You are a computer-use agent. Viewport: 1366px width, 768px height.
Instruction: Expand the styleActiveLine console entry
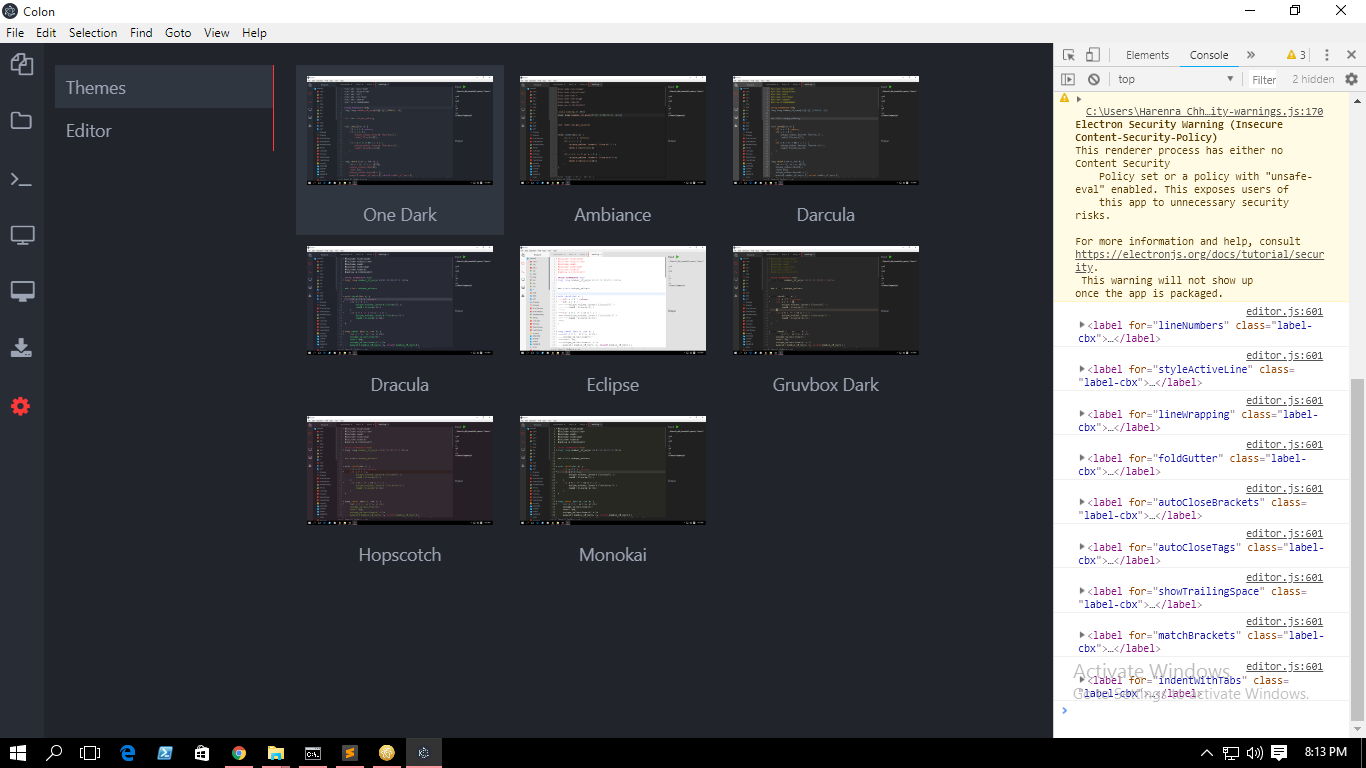pos(1082,369)
